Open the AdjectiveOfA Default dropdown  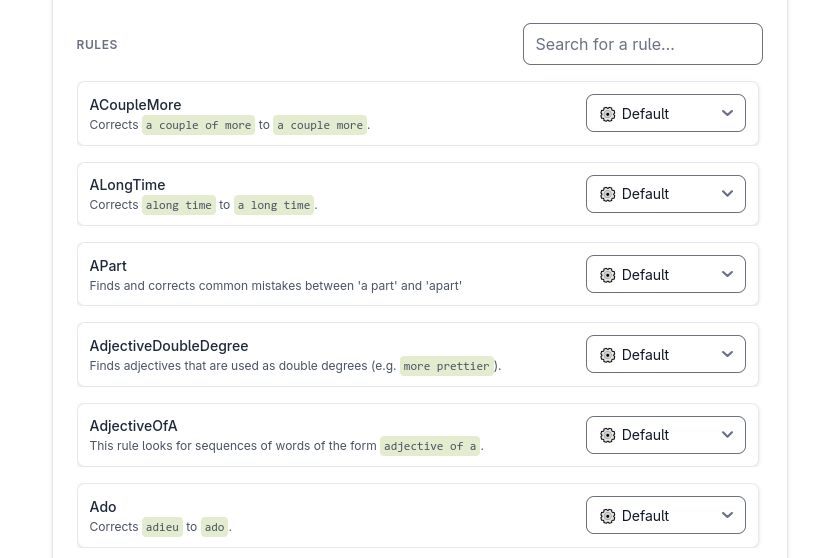(x=666, y=435)
